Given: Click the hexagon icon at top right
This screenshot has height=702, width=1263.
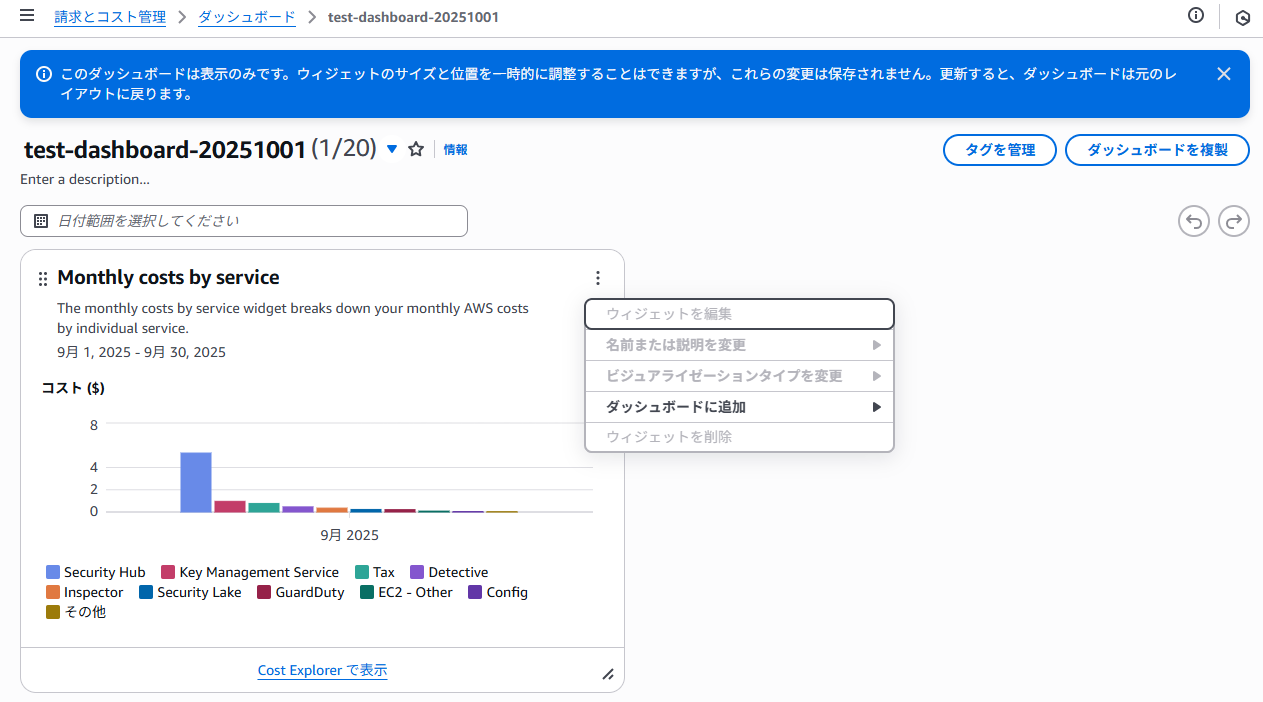Looking at the screenshot, I should (1243, 17).
